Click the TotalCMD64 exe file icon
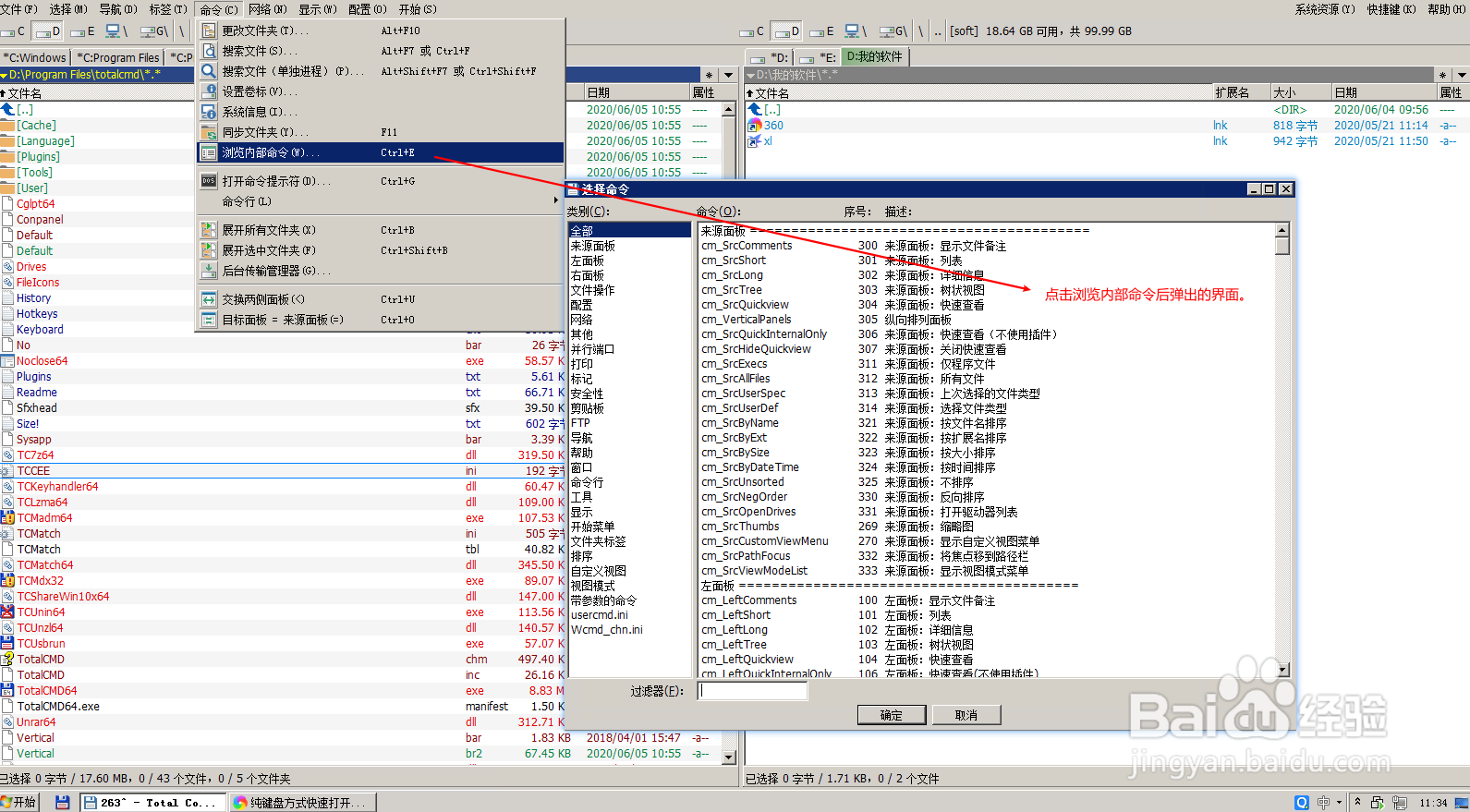Screen dimensions: 1470x812 click(x=7, y=691)
